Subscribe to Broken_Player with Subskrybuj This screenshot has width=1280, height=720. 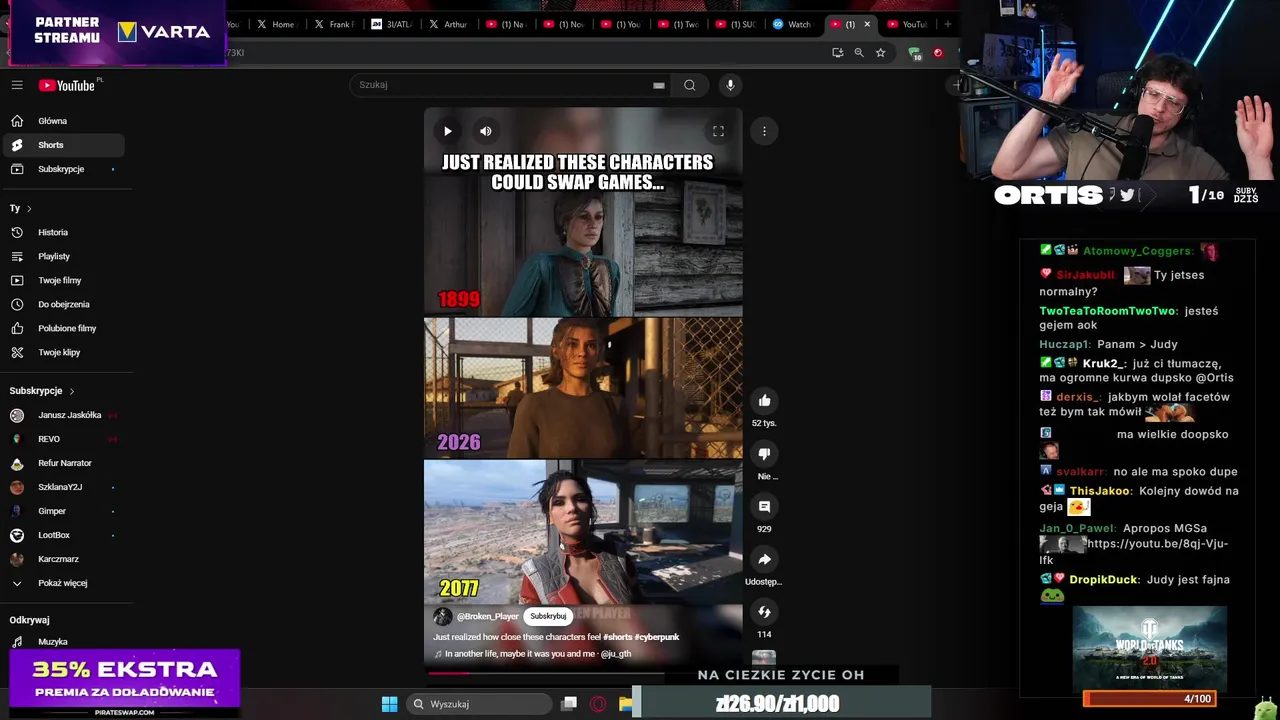pyautogui.click(x=548, y=616)
